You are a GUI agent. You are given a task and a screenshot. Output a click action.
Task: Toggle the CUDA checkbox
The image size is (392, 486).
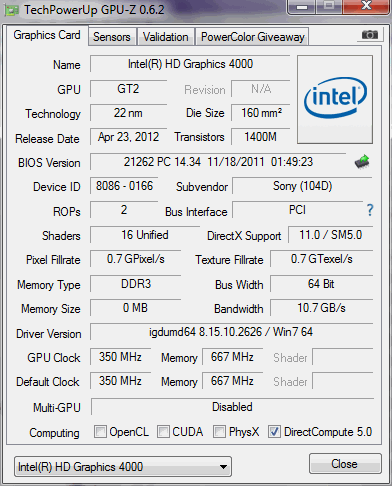(163, 431)
